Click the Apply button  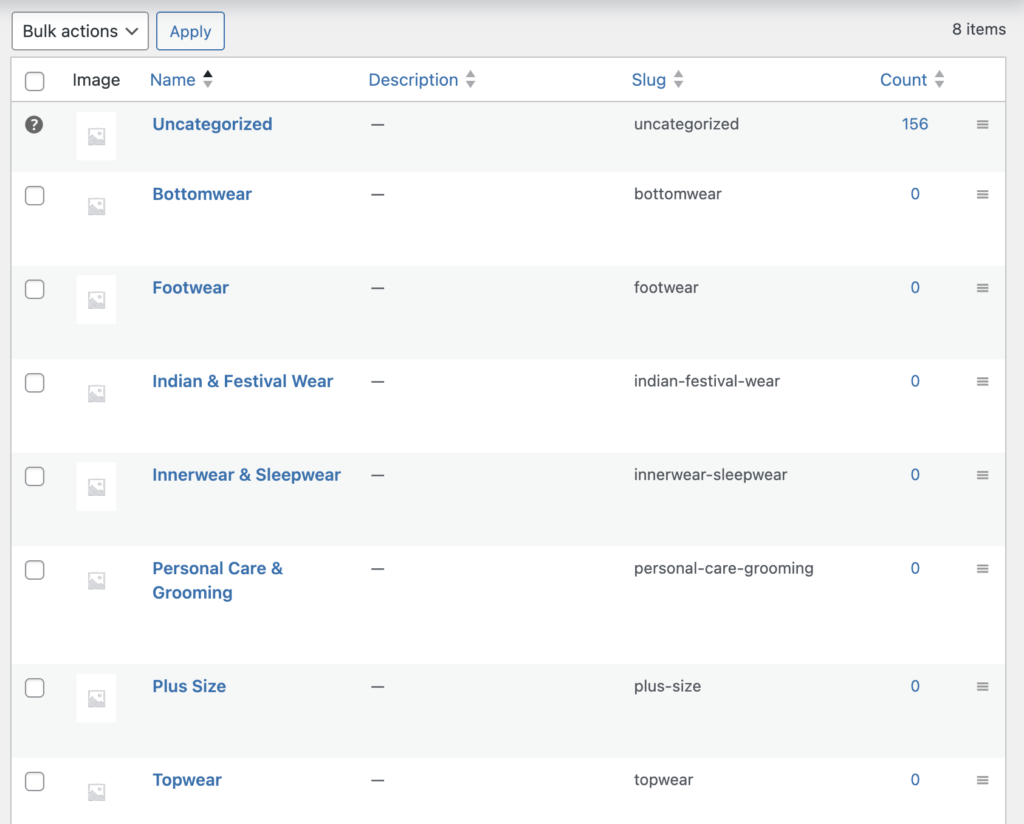pyautogui.click(x=190, y=31)
